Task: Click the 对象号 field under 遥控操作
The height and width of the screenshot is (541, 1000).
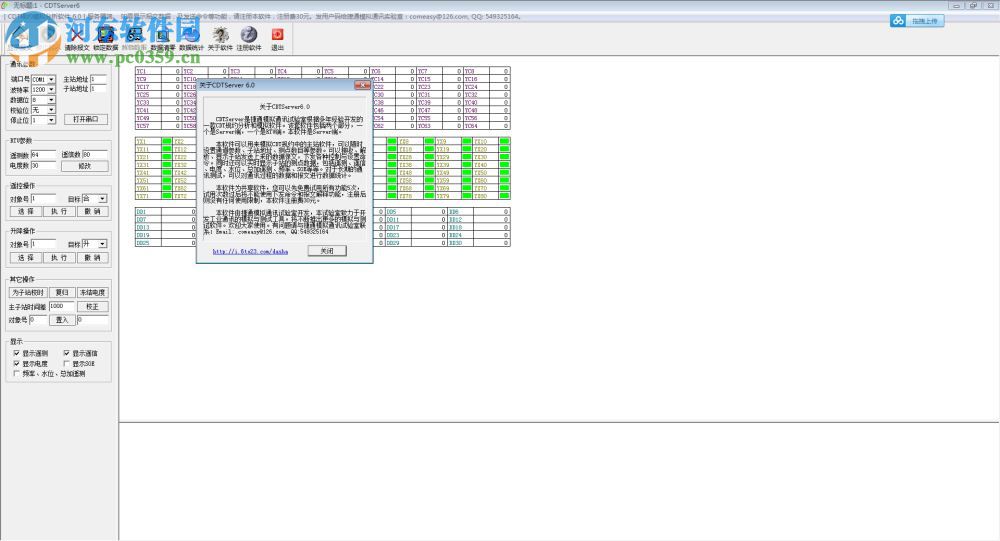Action: (x=43, y=199)
